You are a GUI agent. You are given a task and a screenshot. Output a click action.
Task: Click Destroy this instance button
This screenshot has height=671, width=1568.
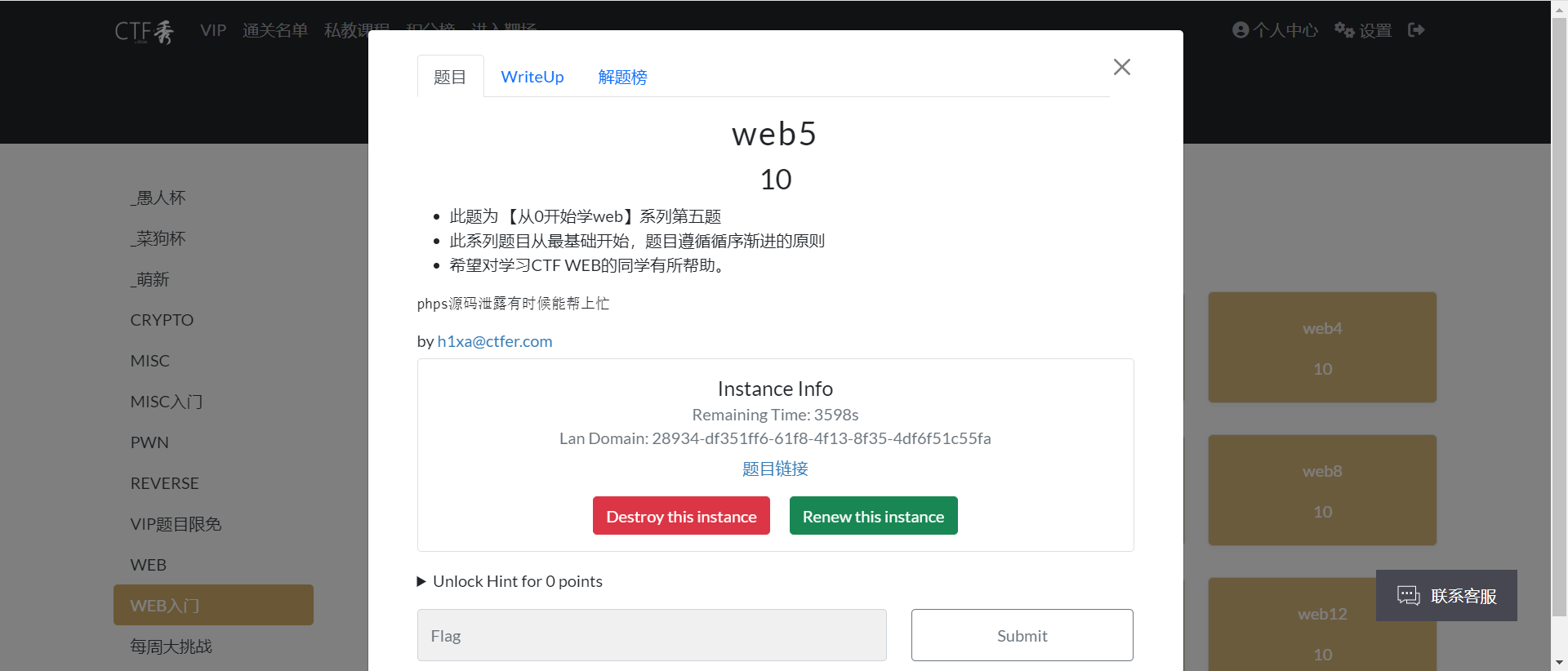tap(681, 516)
